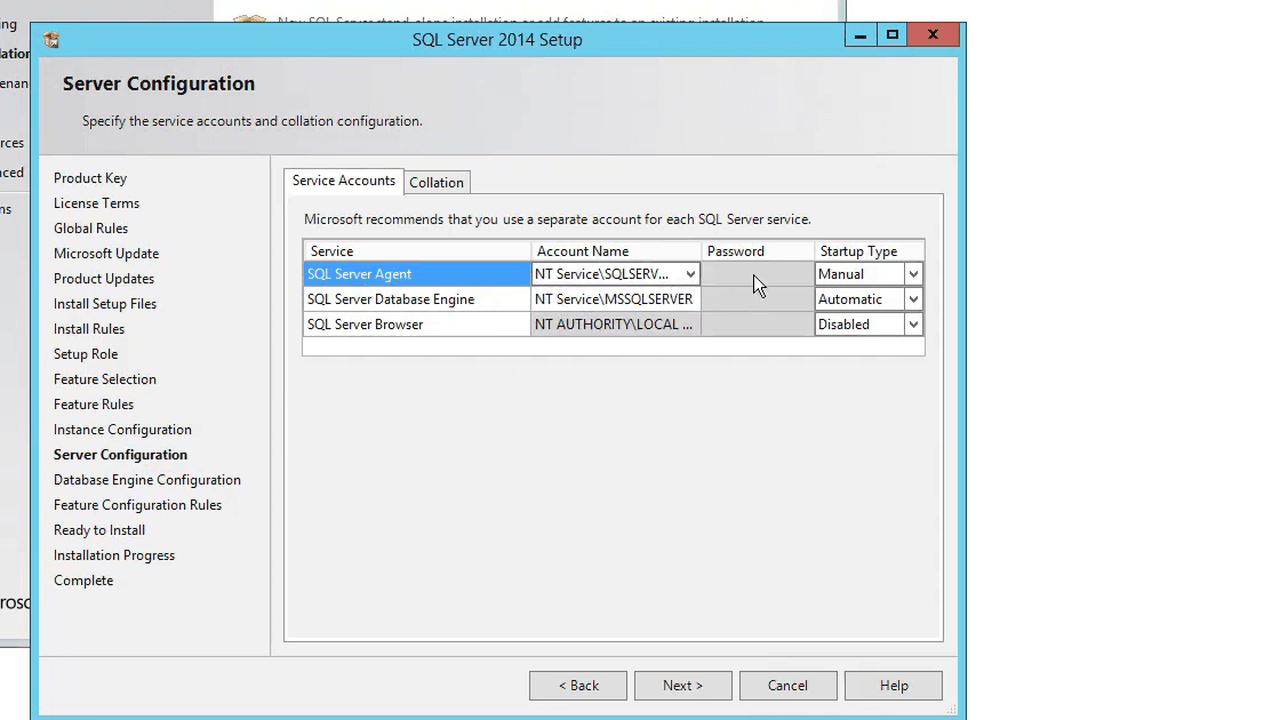The image size is (1280, 720).
Task: Select Setup Role step in sidebar
Action: point(85,354)
